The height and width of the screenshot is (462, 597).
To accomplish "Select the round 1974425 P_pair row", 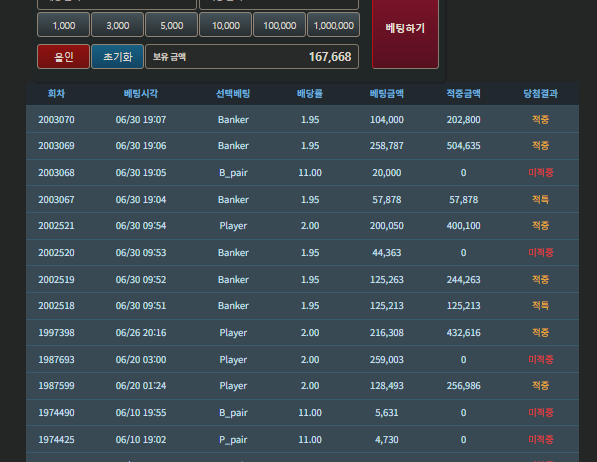I will pyautogui.click(x=302, y=439).
